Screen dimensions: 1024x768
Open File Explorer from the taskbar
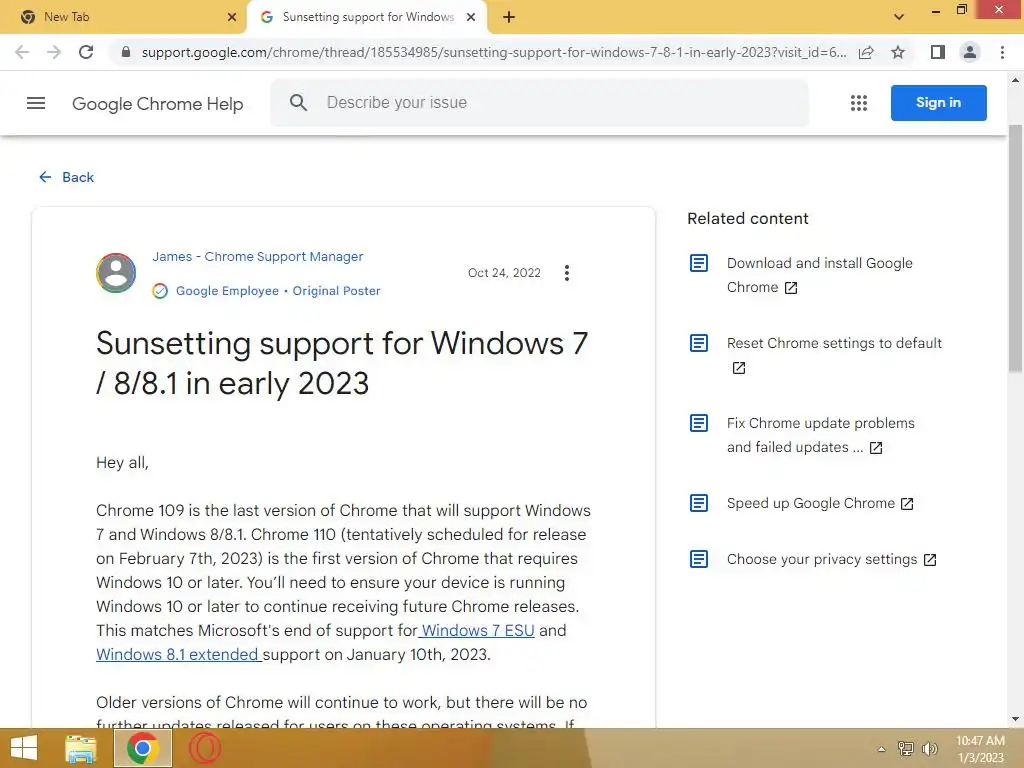pyautogui.click(x=81, y=748)
